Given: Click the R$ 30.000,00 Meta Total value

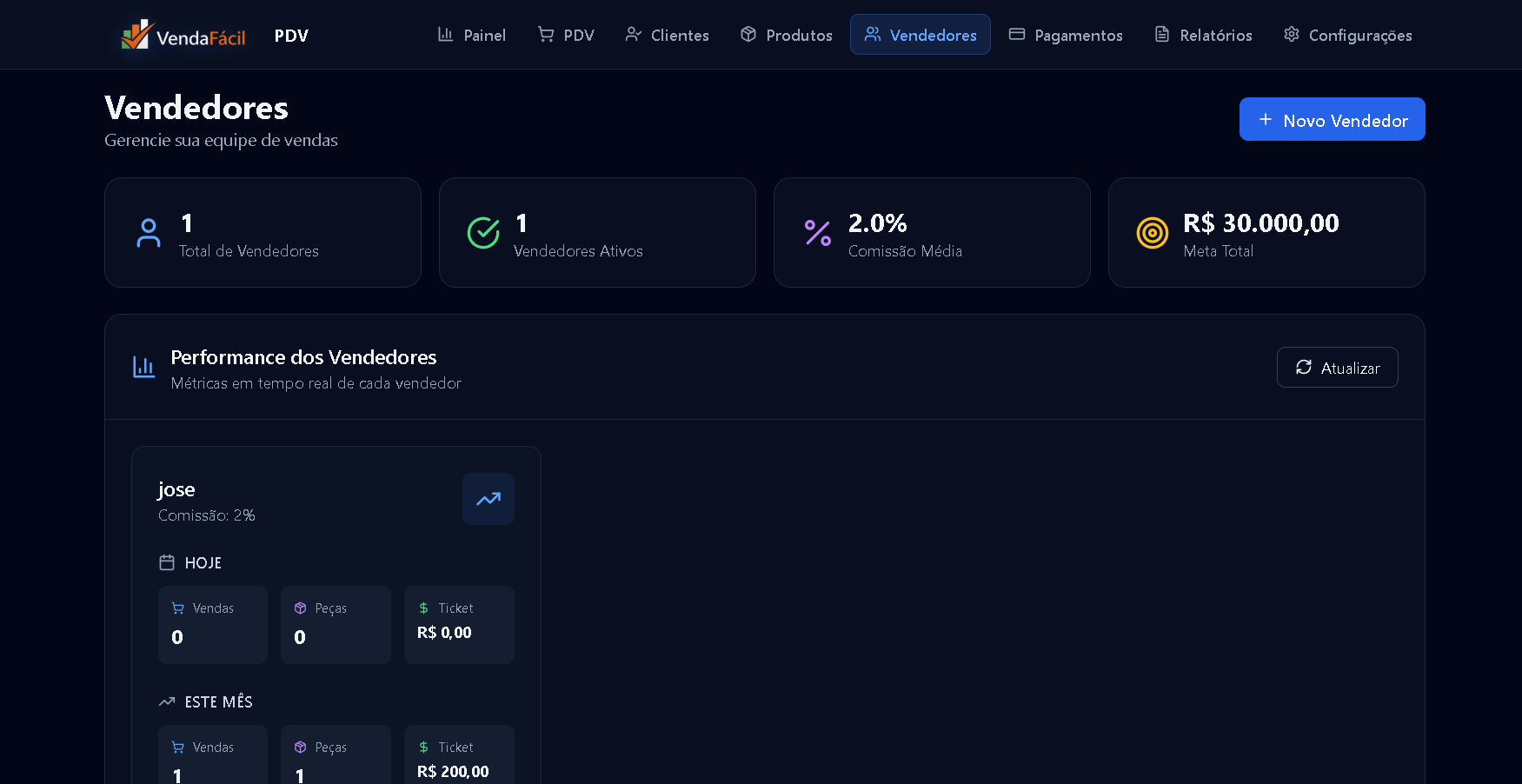Looking at the screenshot, I should 1261,223.
